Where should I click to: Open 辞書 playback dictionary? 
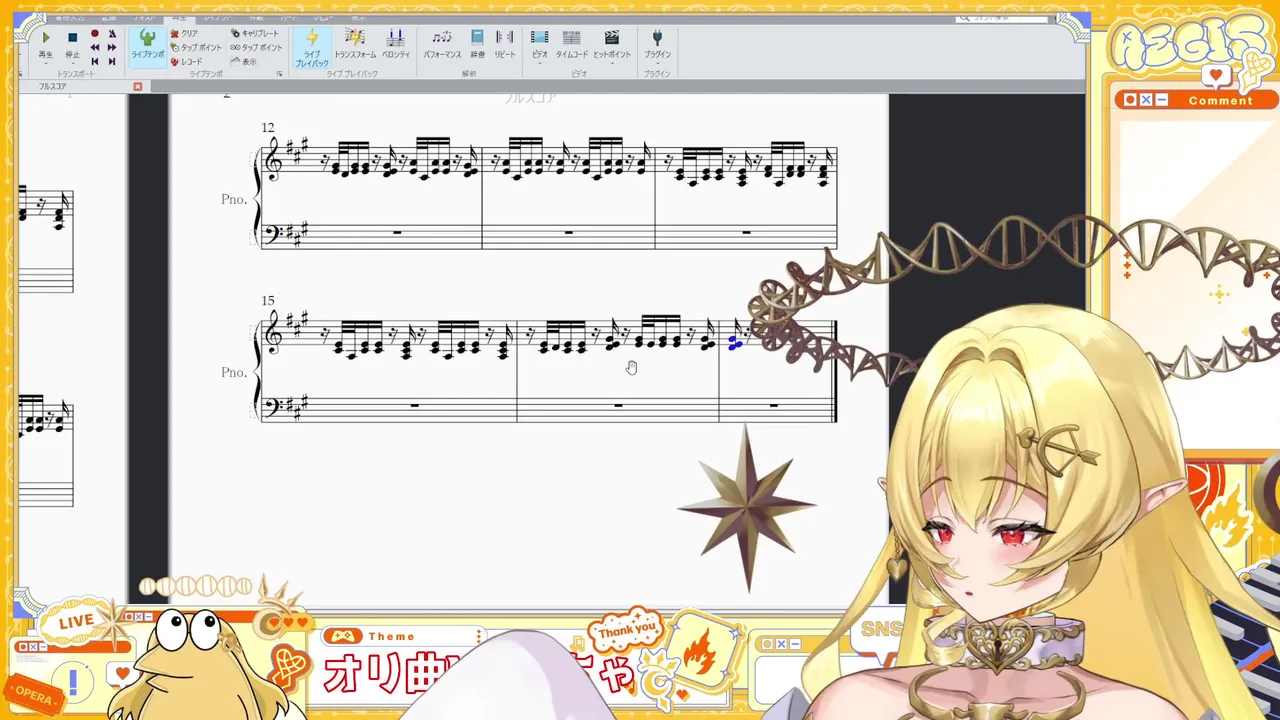coord(478,44)
